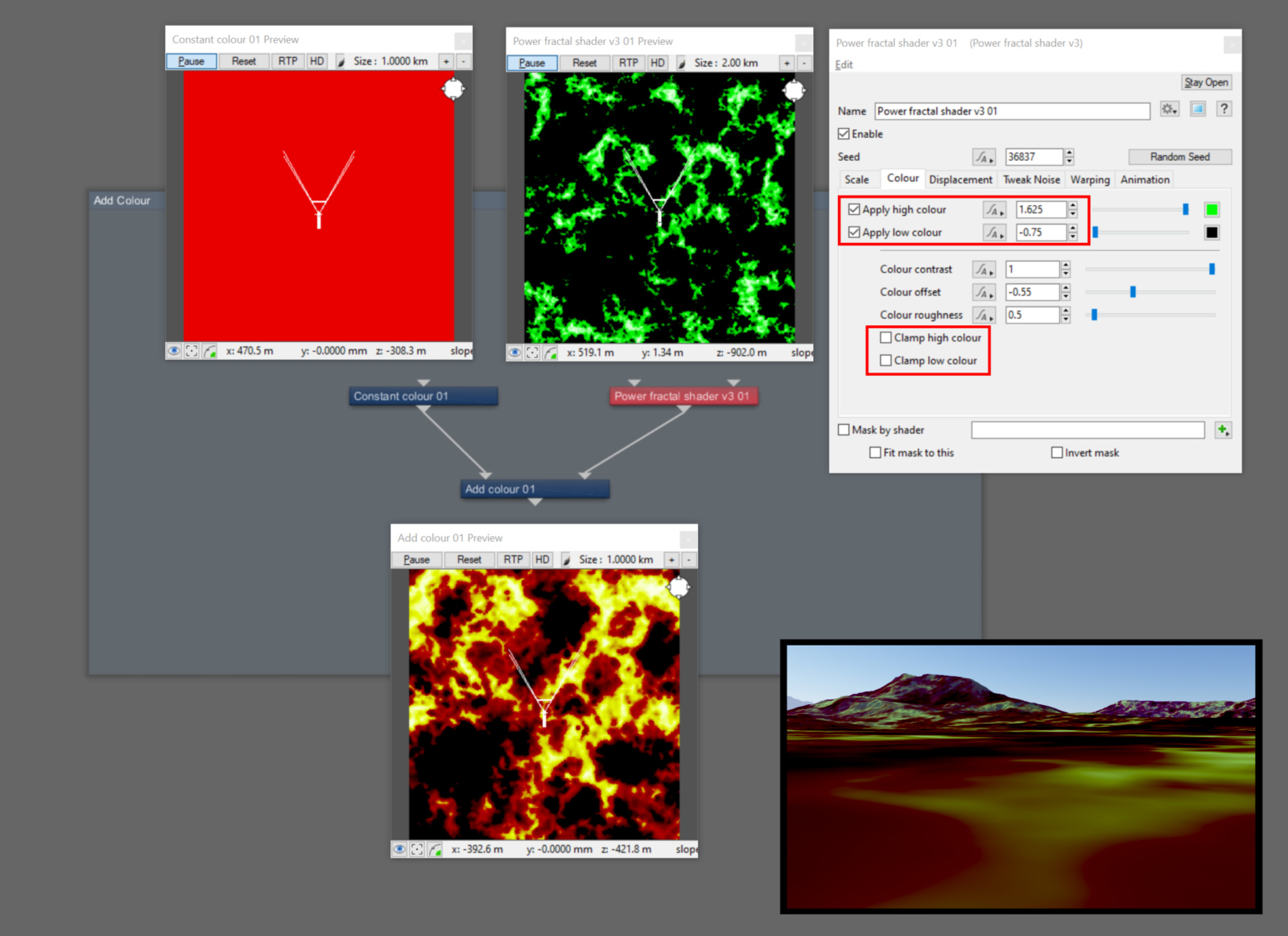Switch to the Scale tab
The width and height of the screenshot is (1288, 936).
857,179
